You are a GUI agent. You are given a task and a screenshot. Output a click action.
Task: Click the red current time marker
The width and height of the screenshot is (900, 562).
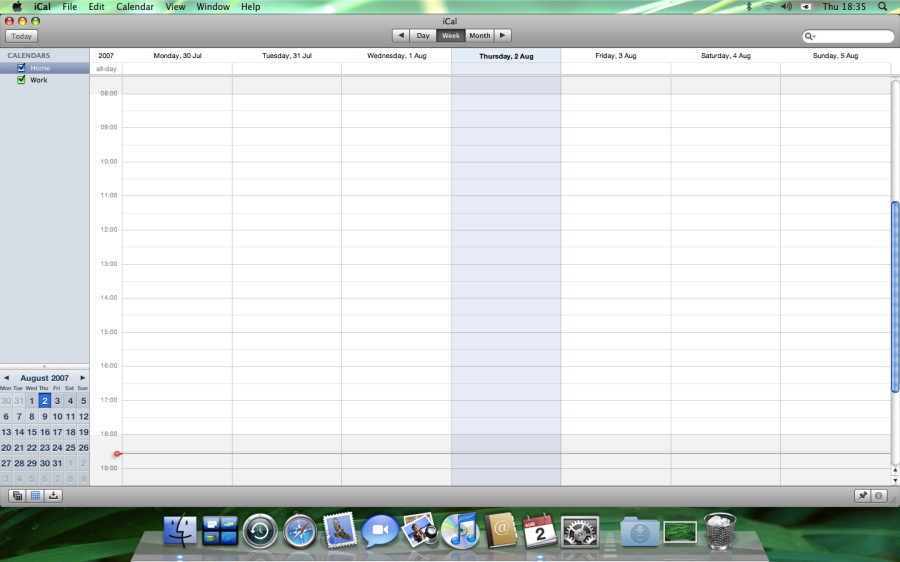tap(117, 454)
